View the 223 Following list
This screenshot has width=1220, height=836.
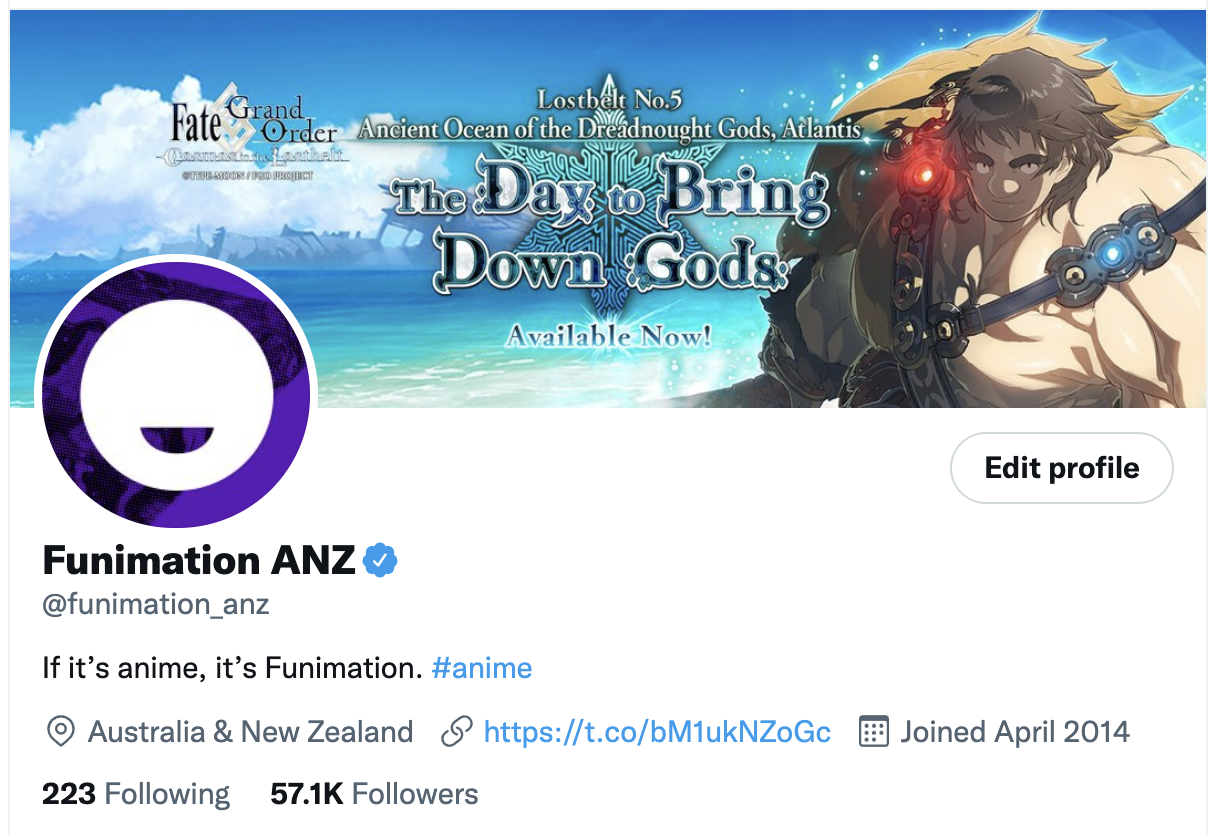coord(136,794)
